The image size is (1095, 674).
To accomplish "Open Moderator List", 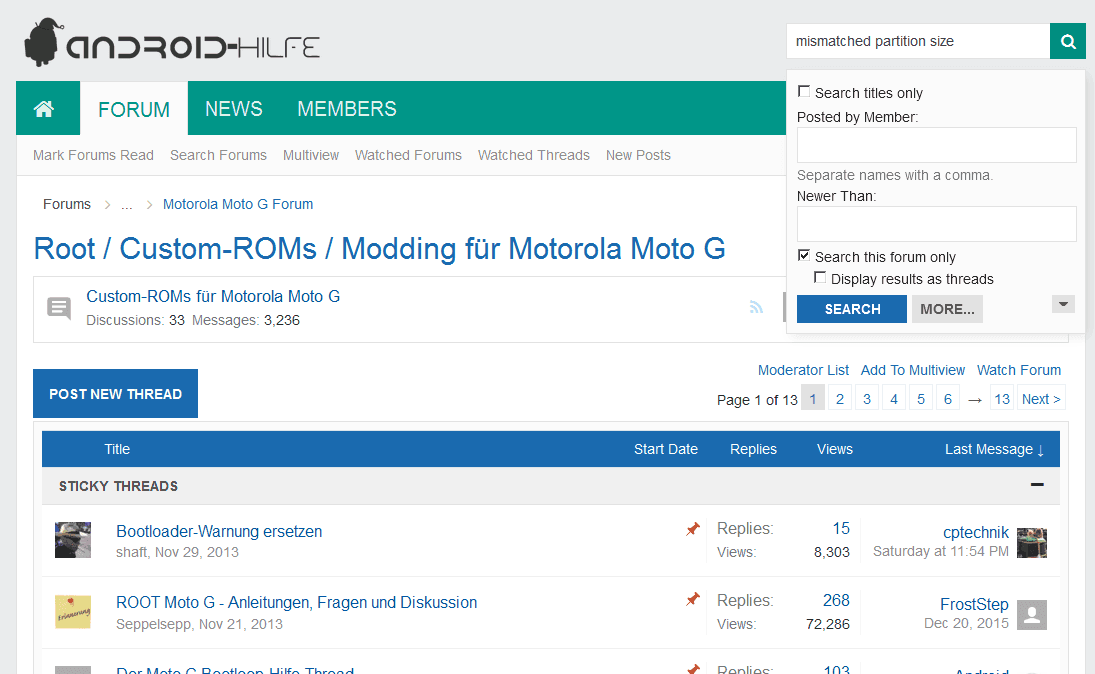I will tap(803, 370).
